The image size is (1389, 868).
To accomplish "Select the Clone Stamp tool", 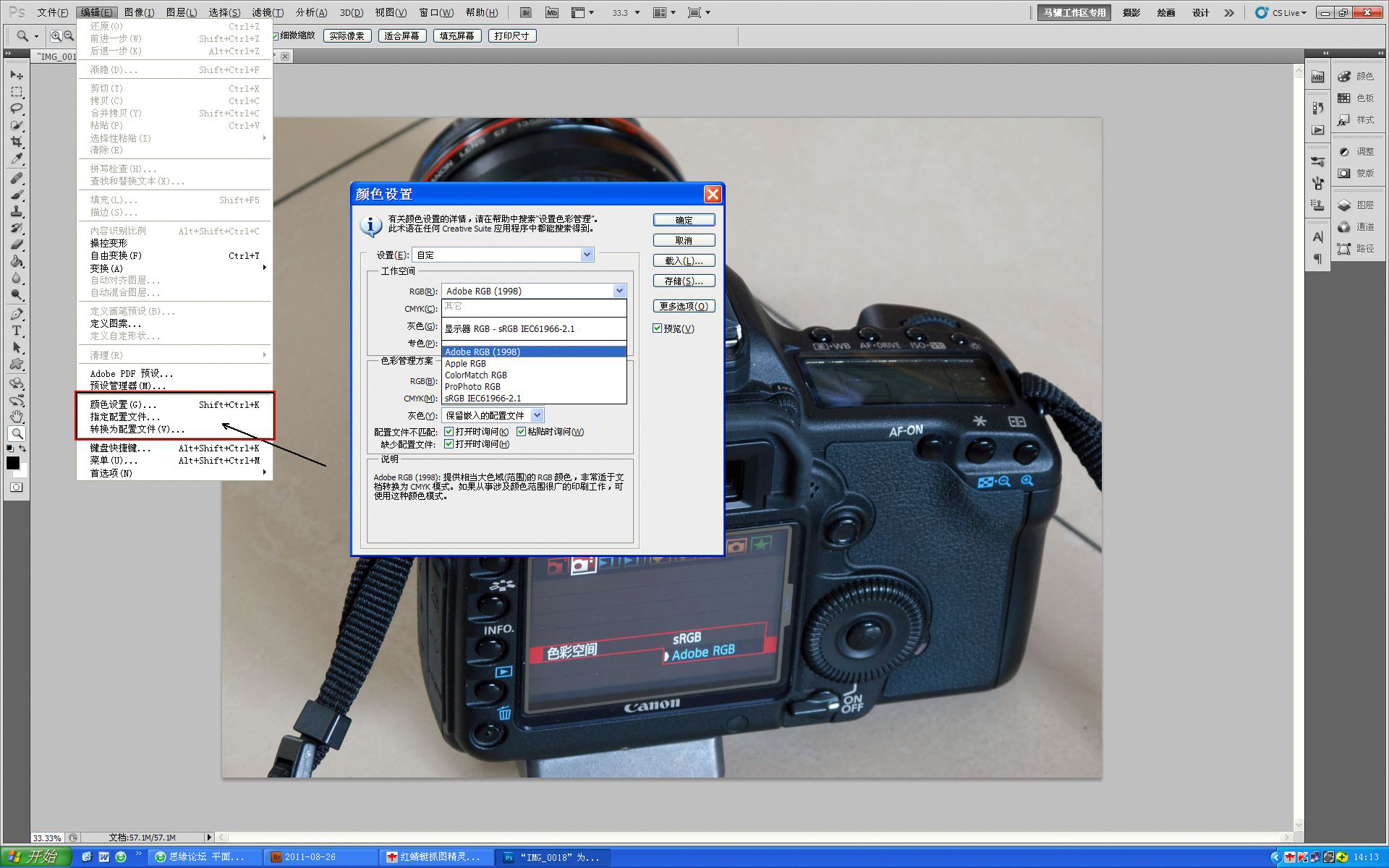I will (17, 211).
